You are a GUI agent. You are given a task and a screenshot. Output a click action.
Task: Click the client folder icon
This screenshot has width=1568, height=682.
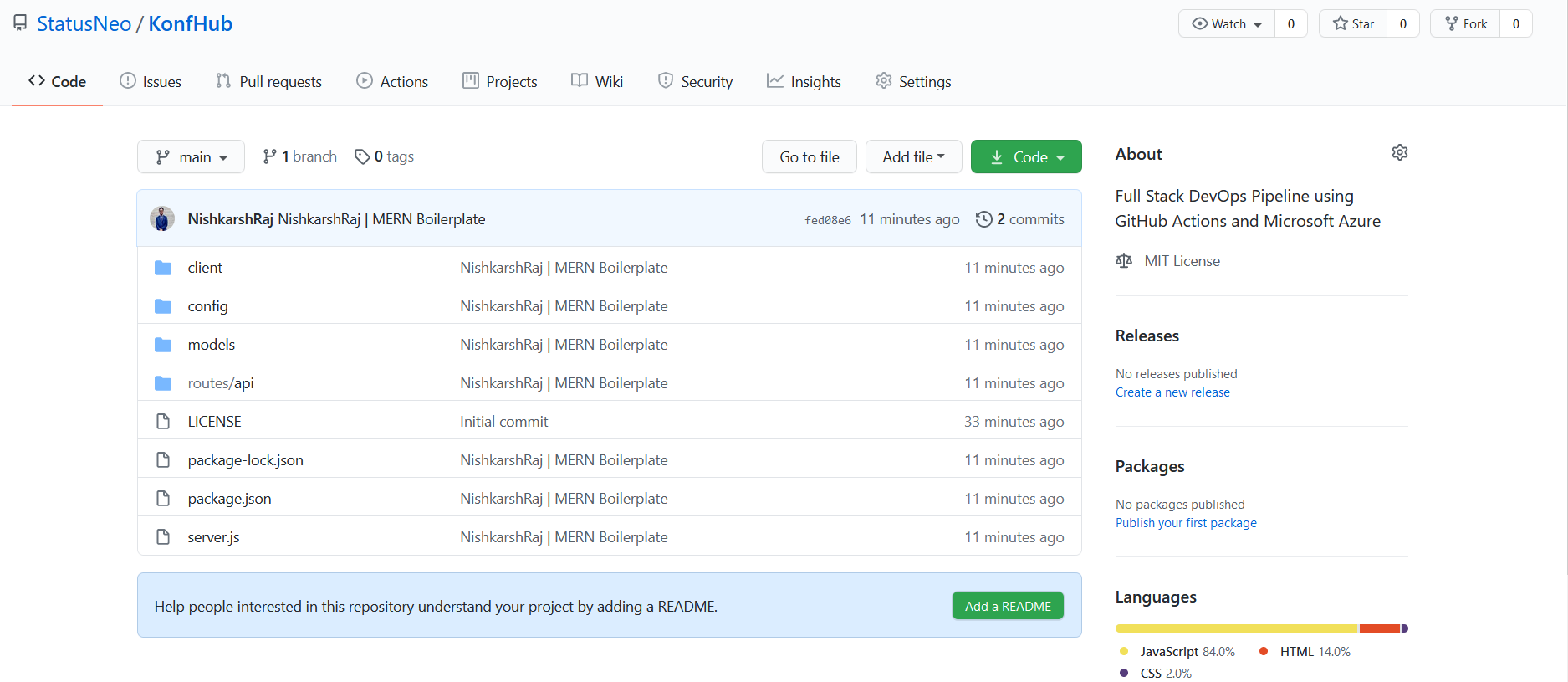[x=163, y=268]
